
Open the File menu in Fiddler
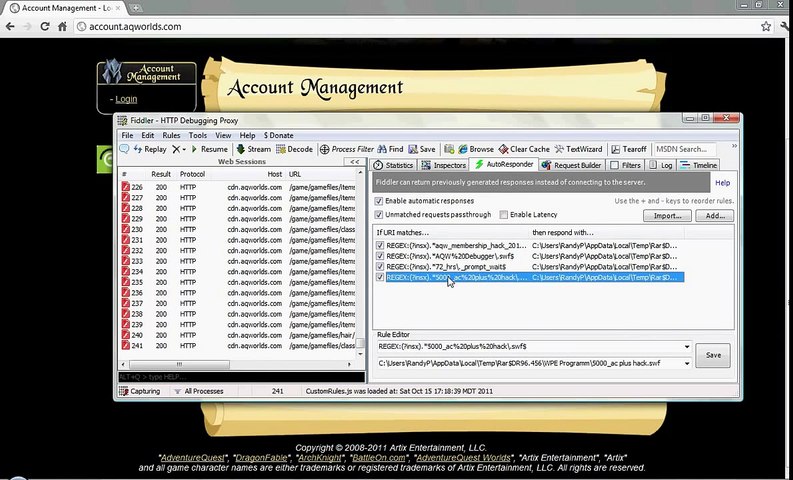pos(127,136)
